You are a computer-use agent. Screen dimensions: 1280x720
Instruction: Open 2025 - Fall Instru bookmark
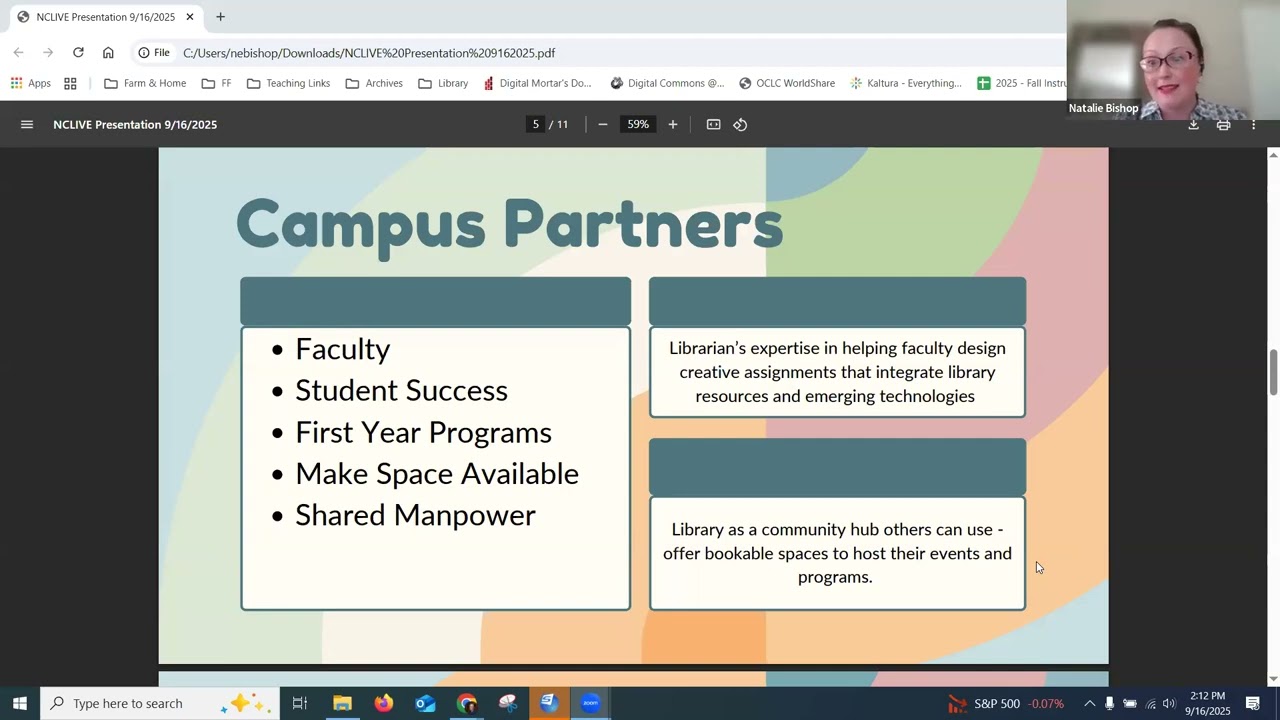pyautogui.click(x=1021, y=83)
